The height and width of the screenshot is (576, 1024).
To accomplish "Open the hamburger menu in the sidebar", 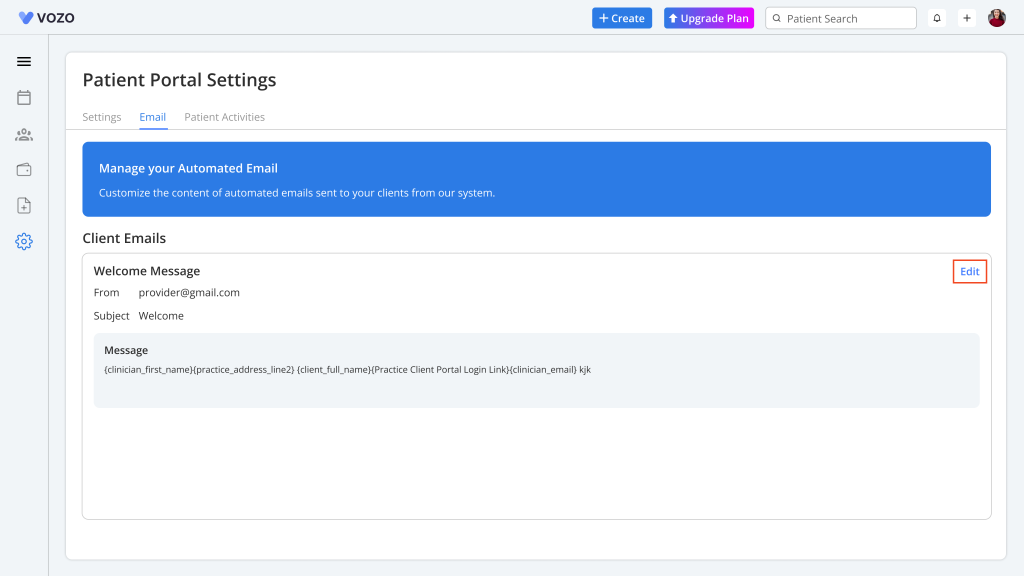I will coord(24,62).
